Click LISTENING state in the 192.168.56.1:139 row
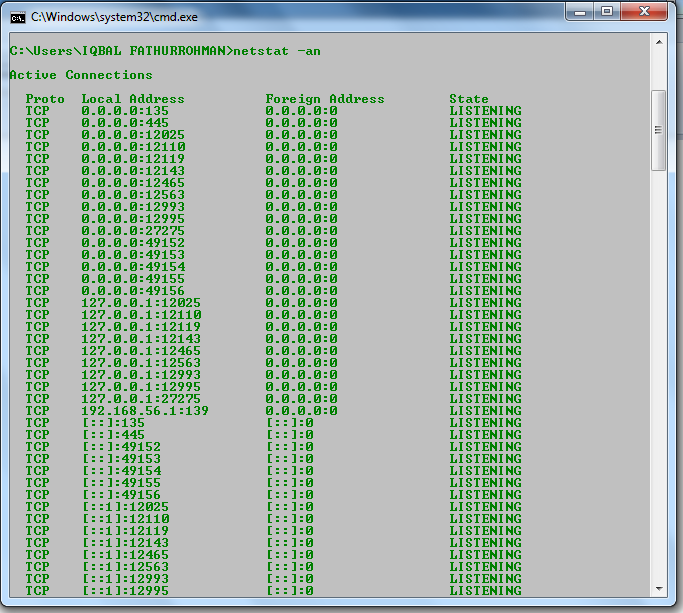683x613 pixels. [x=485, y=411]
